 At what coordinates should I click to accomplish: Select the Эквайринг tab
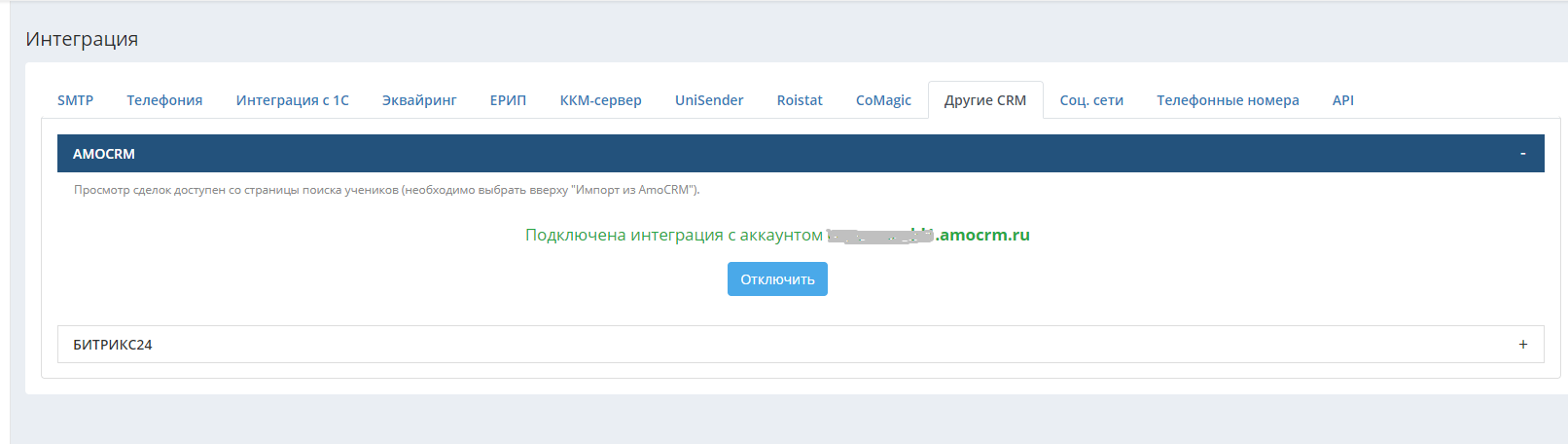coord(419,100)
